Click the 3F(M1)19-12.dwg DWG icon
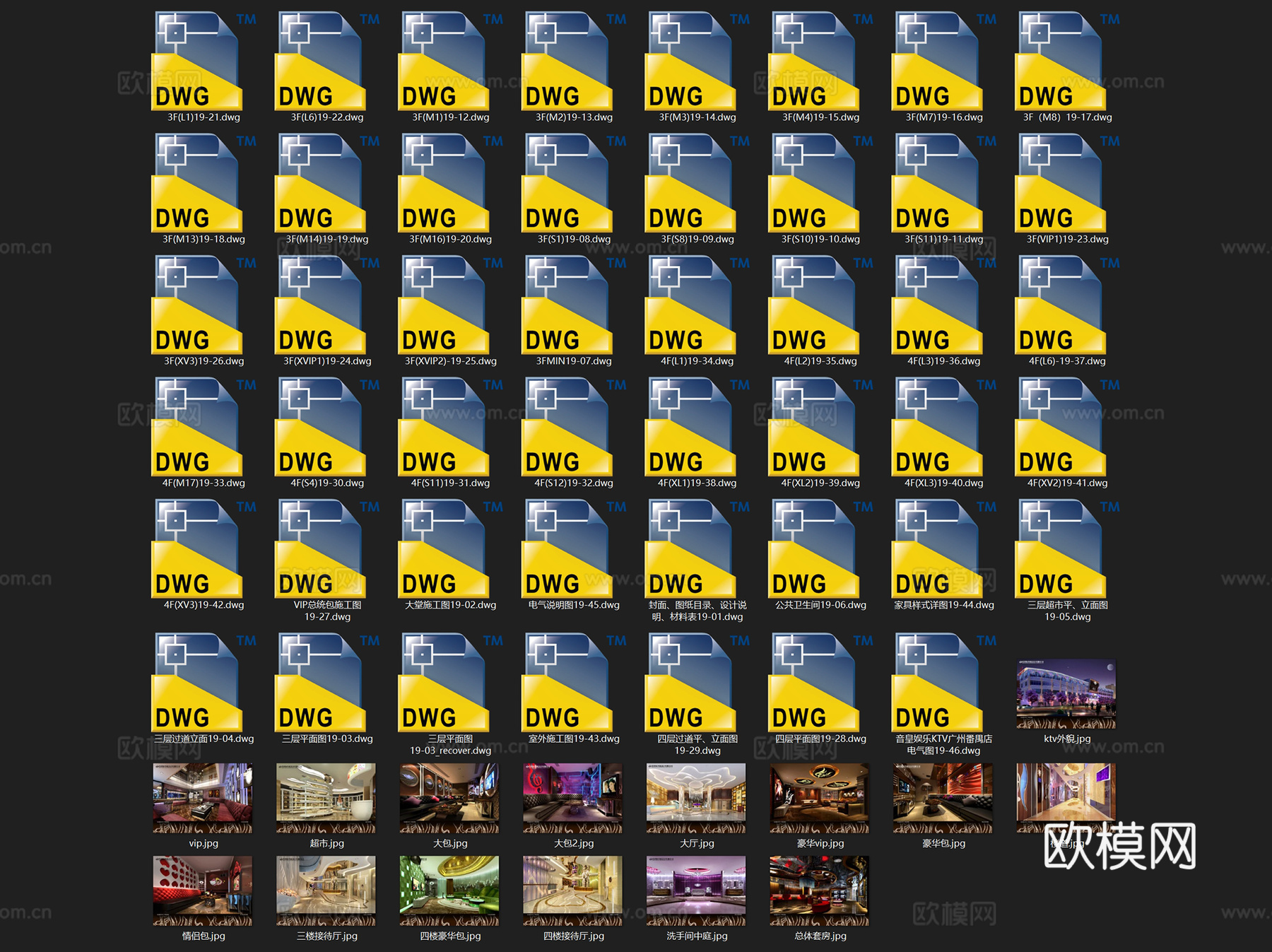 coord(444,61)
